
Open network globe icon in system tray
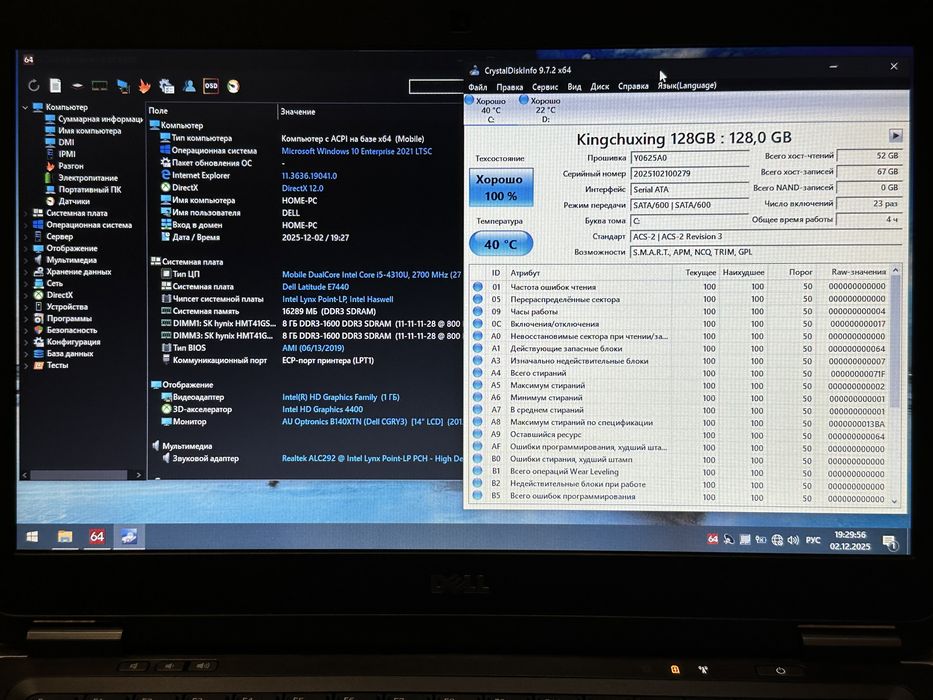[x=777, y=540]
